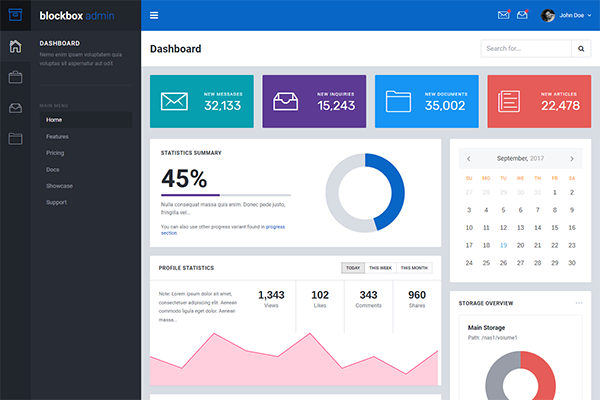This screenshot has width=600, height=400.
Task: Go to next month in calendar
Action: [x=572, y=159]
